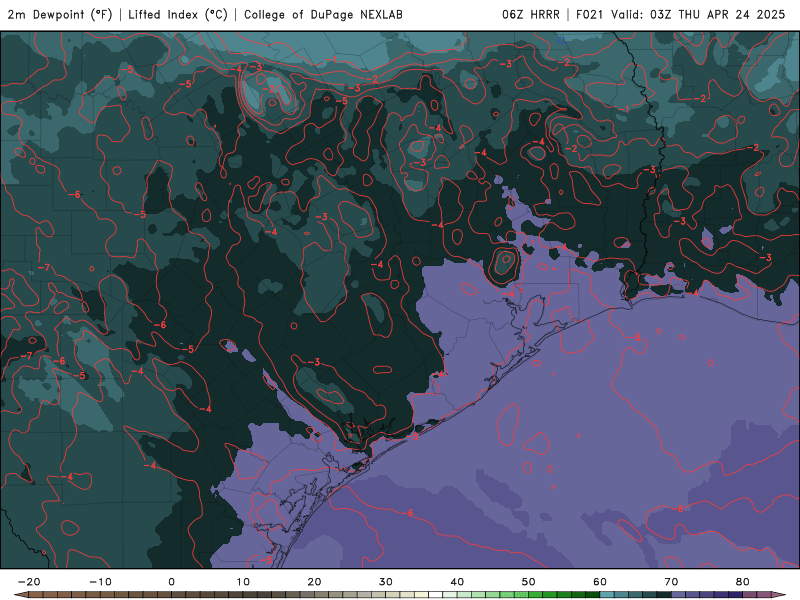
Task: Click the purple color bar swatch above 70
Action: tap(679, 595)
